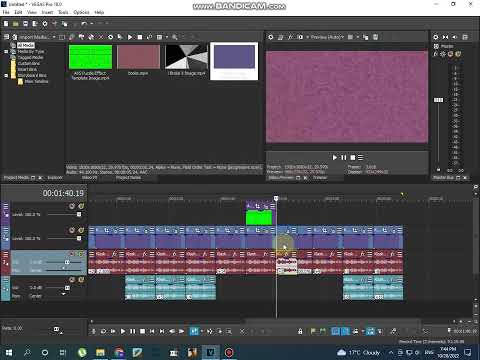Select the Tagged Media tree item

point(30,57)
